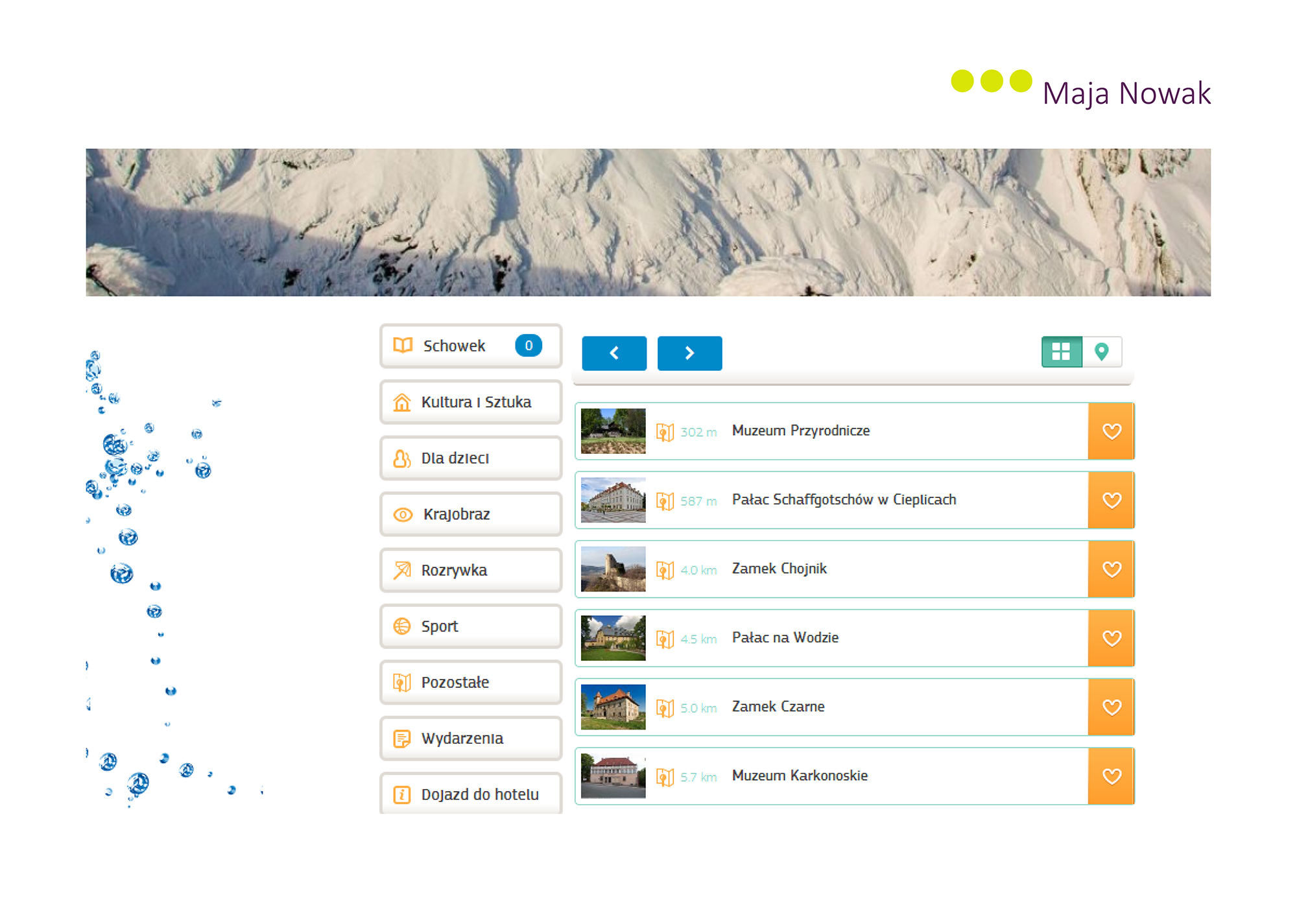
Task: Click the Maja Nowak logo
Action: click(1080, 89)
